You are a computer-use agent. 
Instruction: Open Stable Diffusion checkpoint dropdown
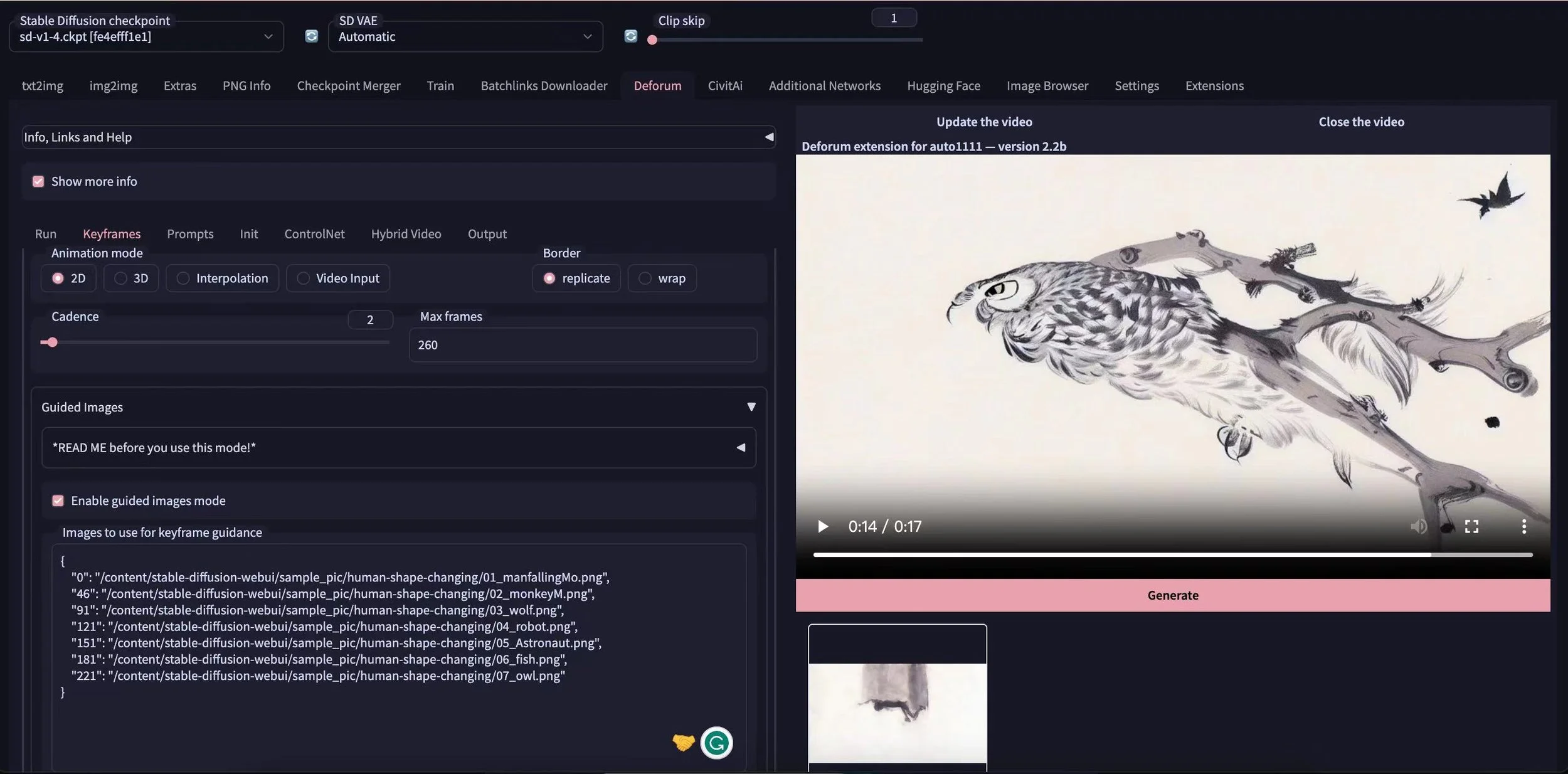[x=146, y=37]
